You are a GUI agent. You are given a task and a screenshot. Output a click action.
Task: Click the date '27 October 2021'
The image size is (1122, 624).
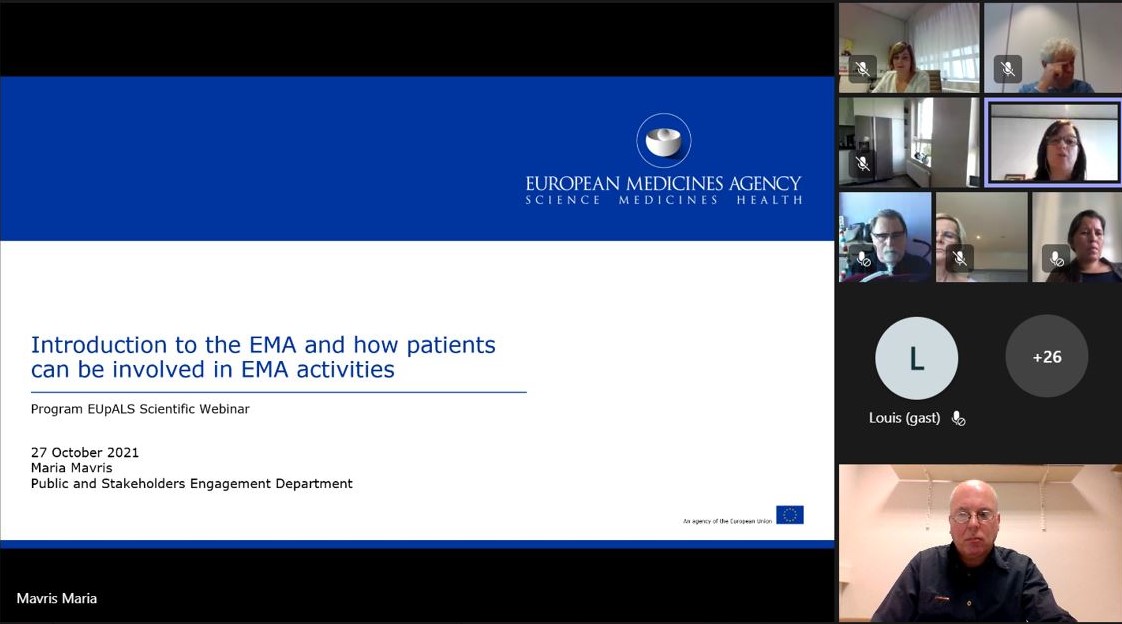84,452
